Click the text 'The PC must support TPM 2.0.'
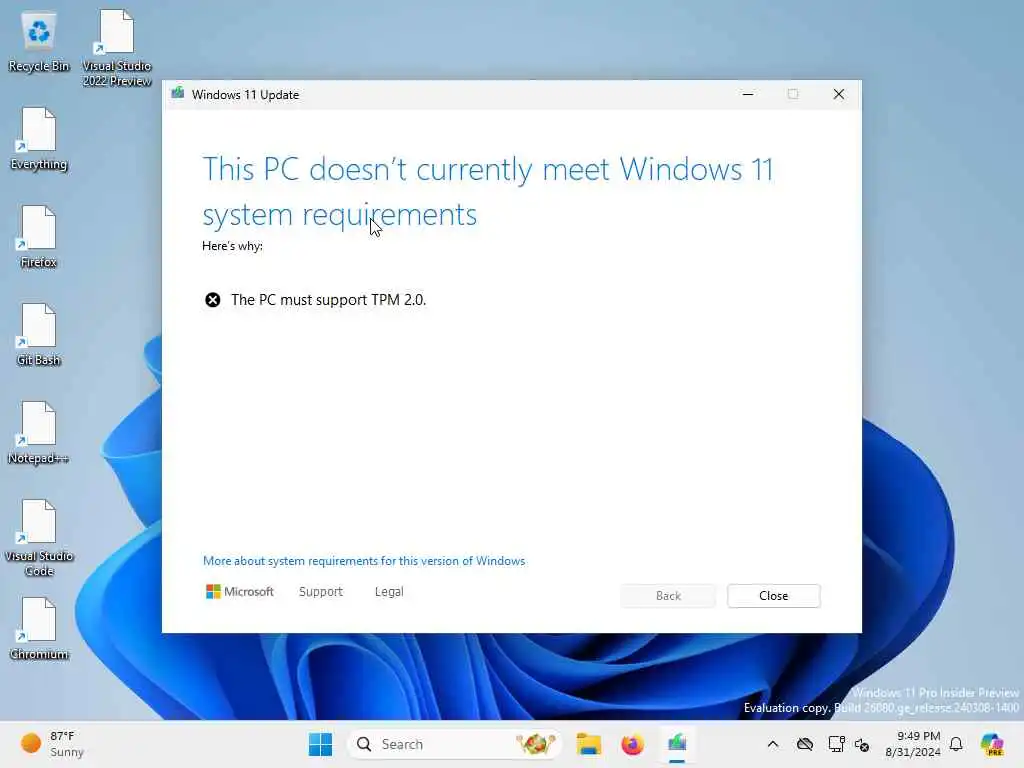 328,300
